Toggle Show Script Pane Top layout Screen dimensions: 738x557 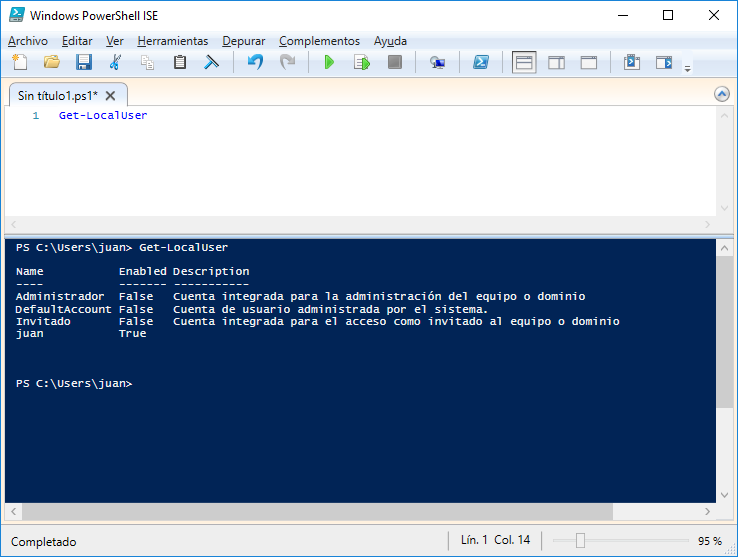[x=524, y=62]
